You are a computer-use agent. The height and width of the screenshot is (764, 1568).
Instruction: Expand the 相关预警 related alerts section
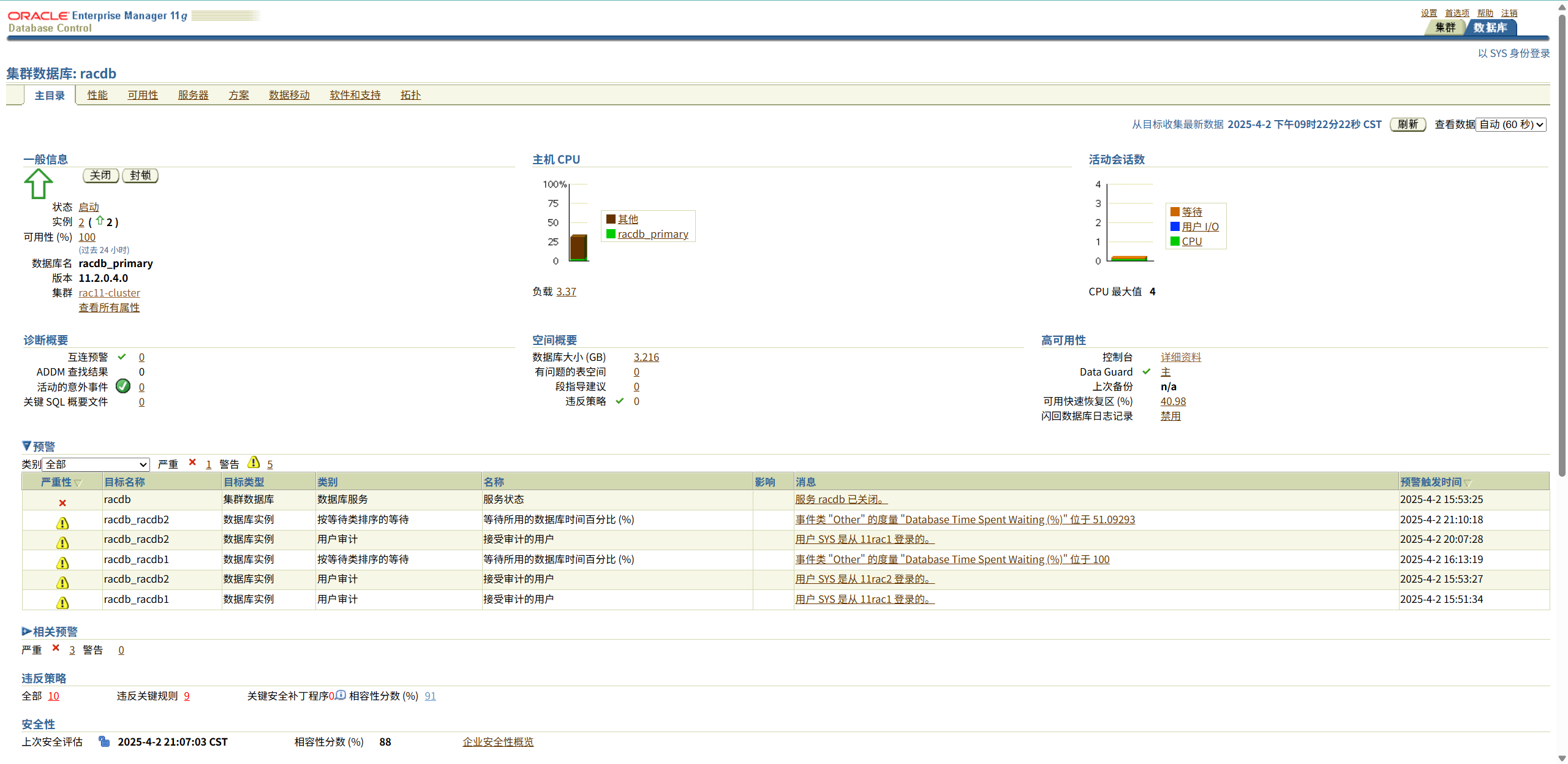point(26,631)
